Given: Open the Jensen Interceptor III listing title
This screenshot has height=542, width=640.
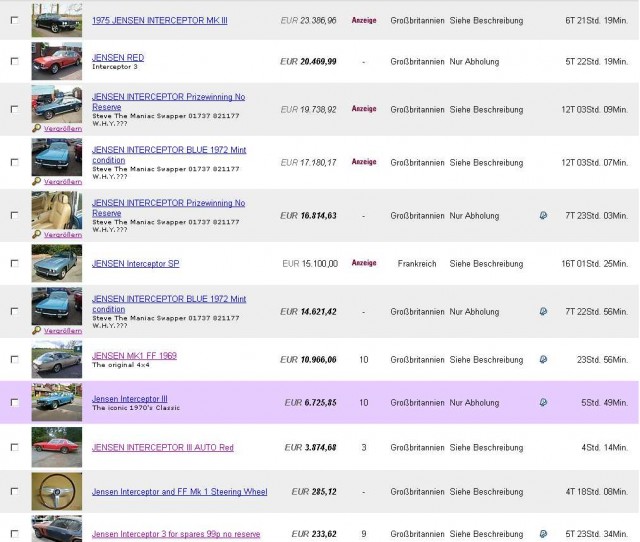Looking at the screenshot, I should [x=130, y=399].
